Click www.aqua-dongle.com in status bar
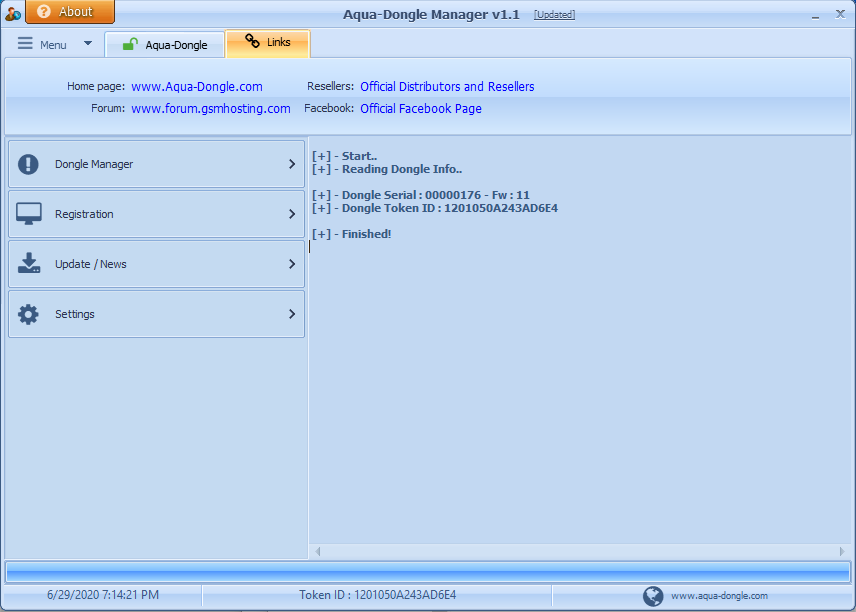 pos(719,596)
